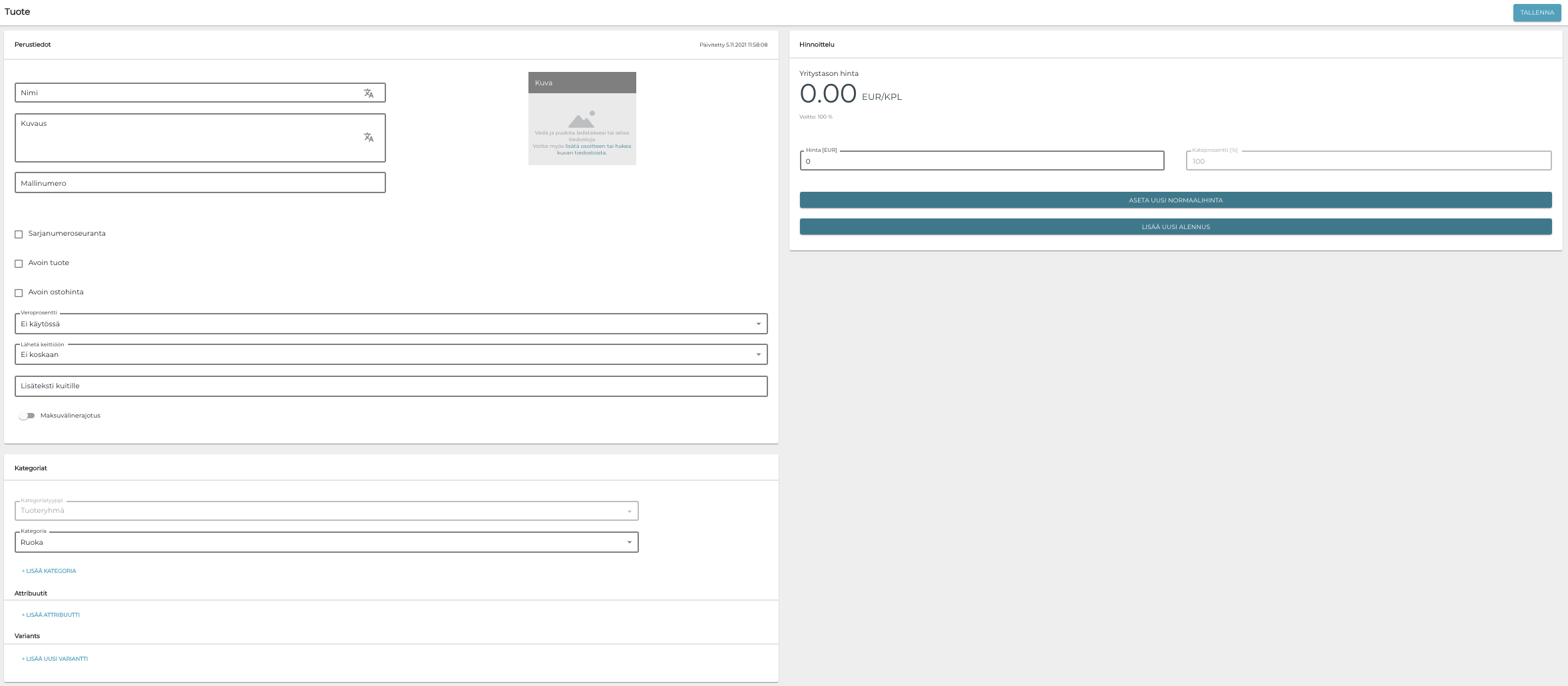Screen dimensions: 1568x686
Task: Tick the Avoin ostohinta checkbox
Action: (x=19, y=293)
